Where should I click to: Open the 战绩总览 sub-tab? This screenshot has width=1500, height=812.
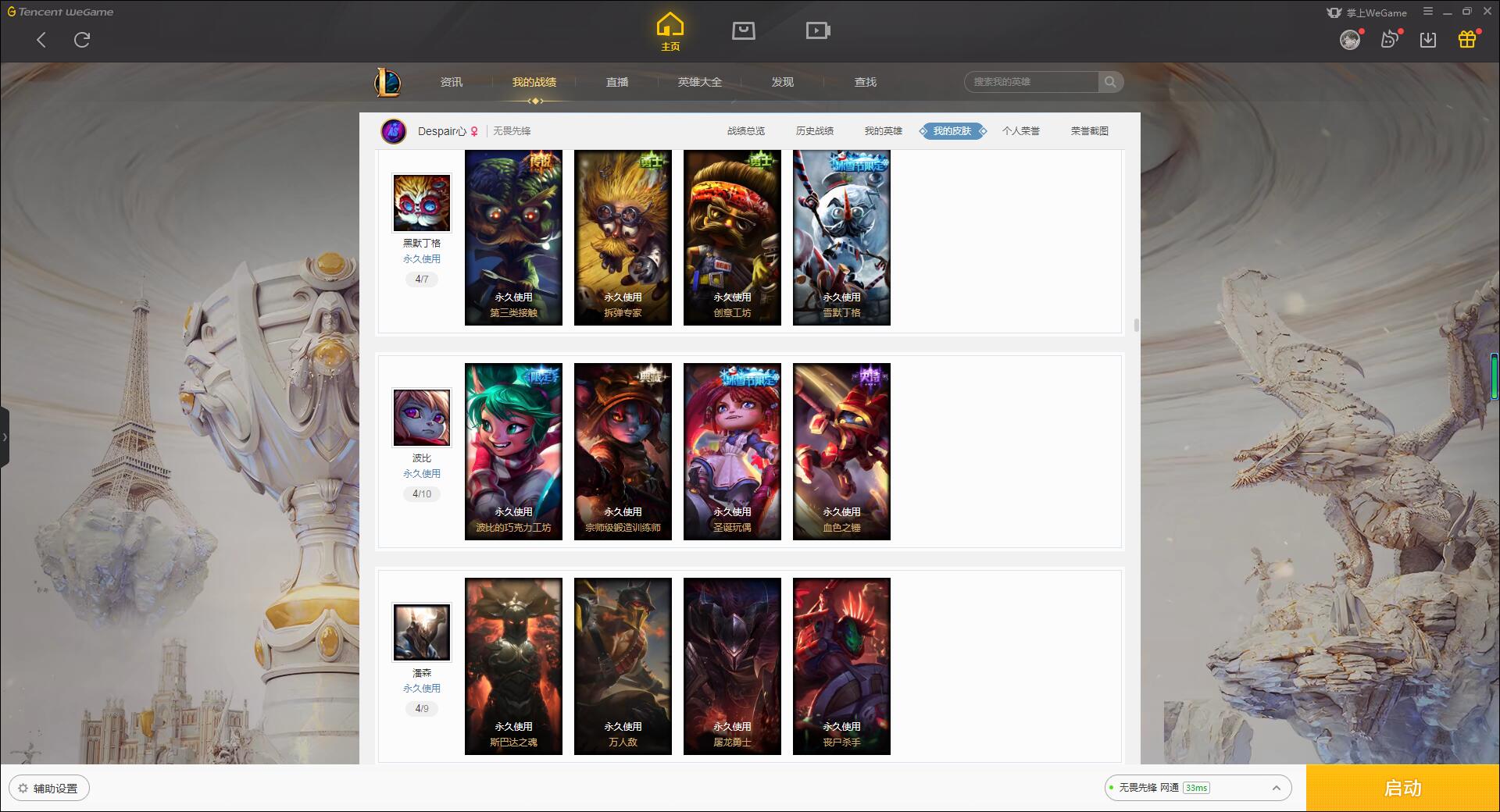(746, 131)
